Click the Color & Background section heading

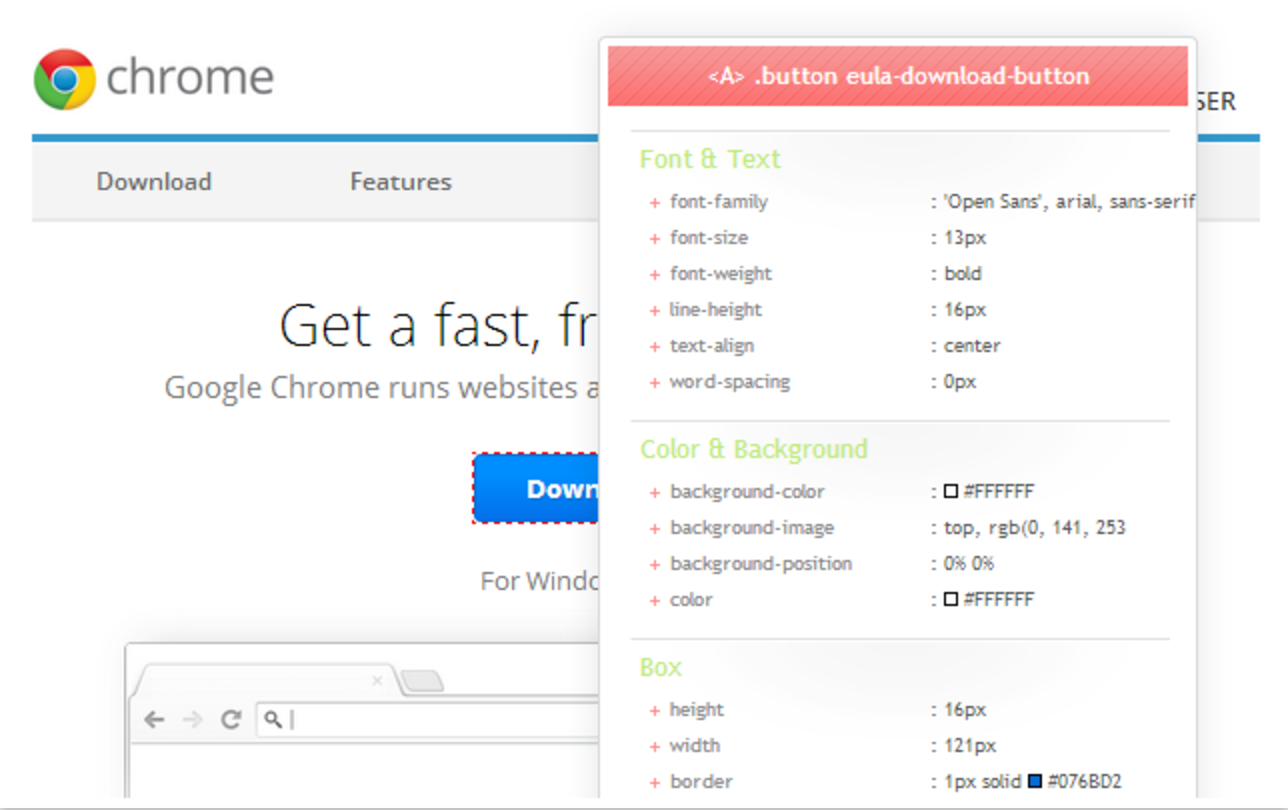tap(754, 449)
